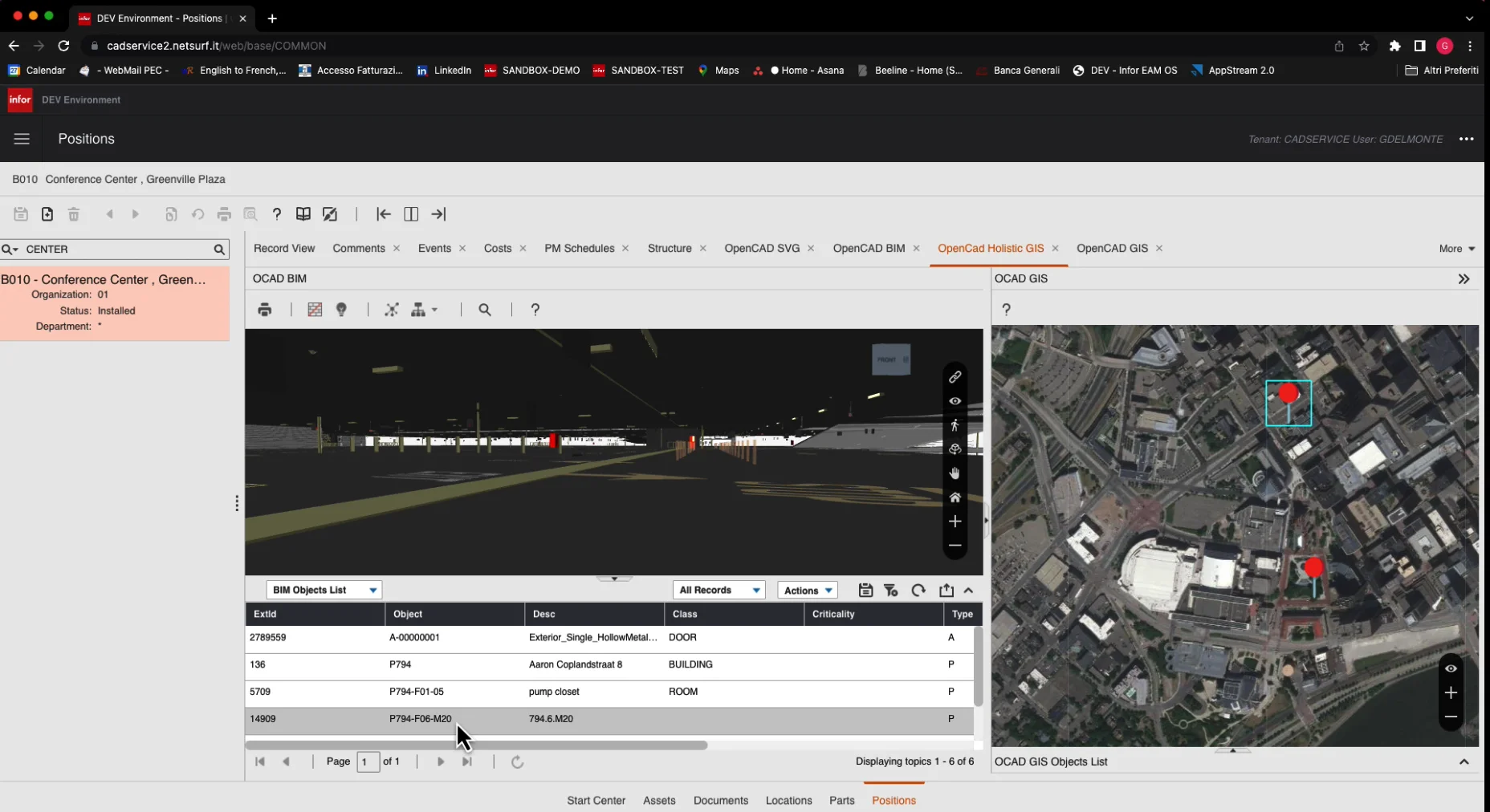Toggle the eye visibility icon in 3D sidebar
Screen dimensions: 1490x812
tap(955, 401)
